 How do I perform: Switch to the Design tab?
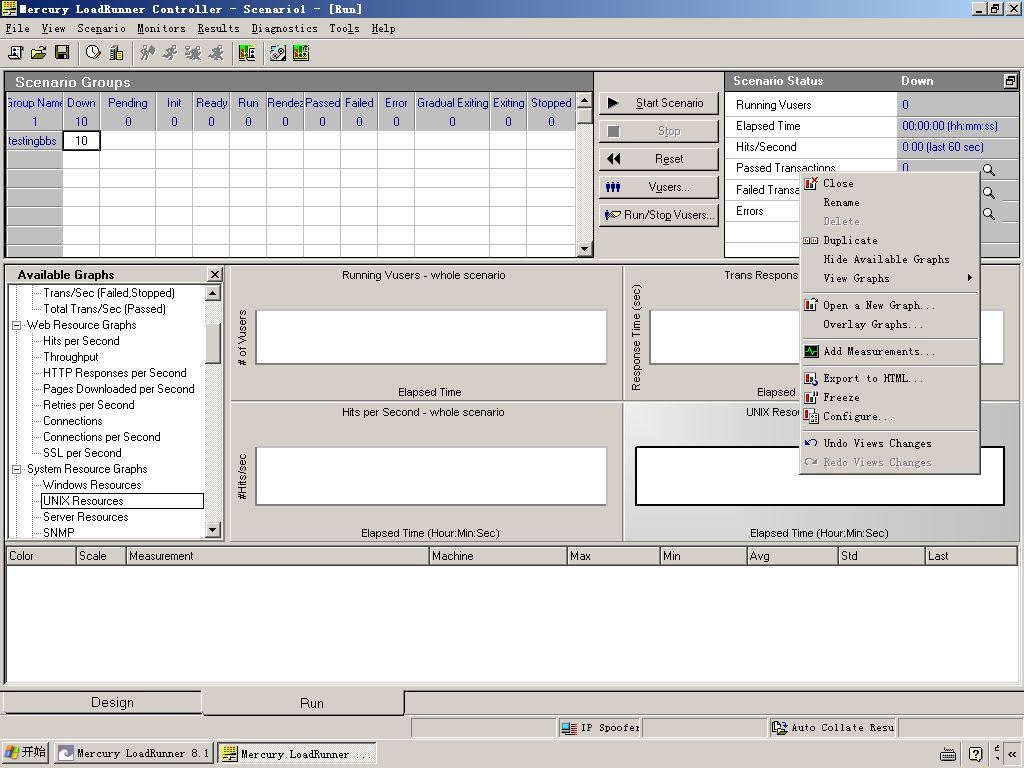click(102, 703)
